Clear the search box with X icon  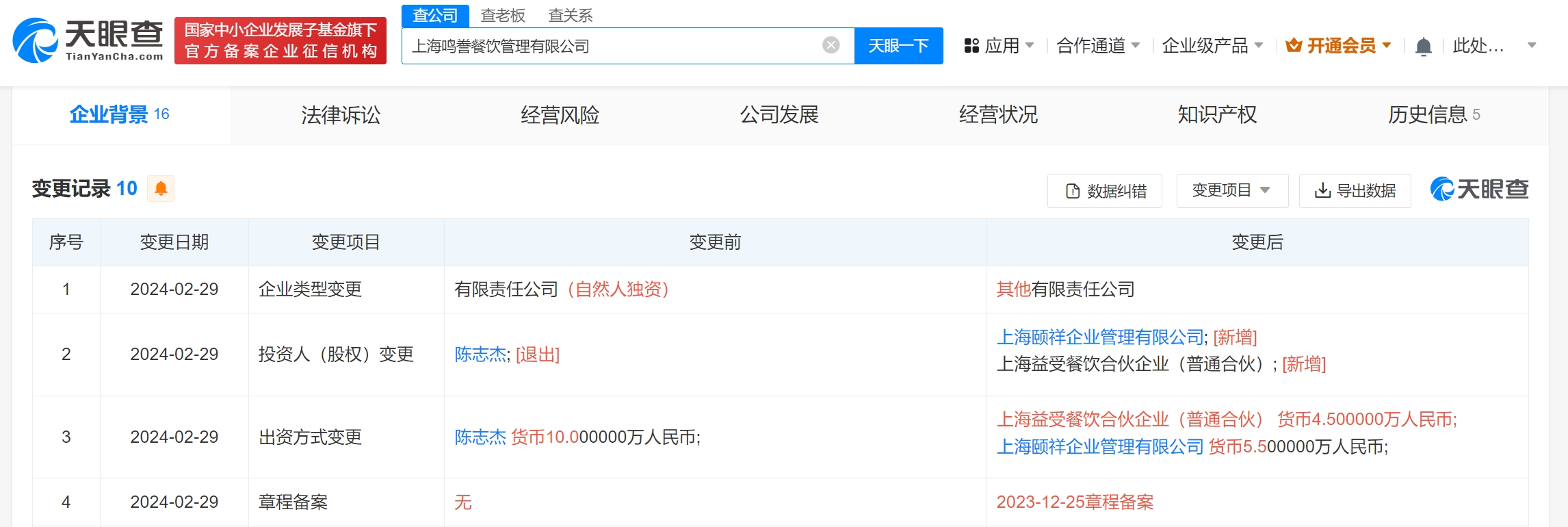[x=831, y=46]
